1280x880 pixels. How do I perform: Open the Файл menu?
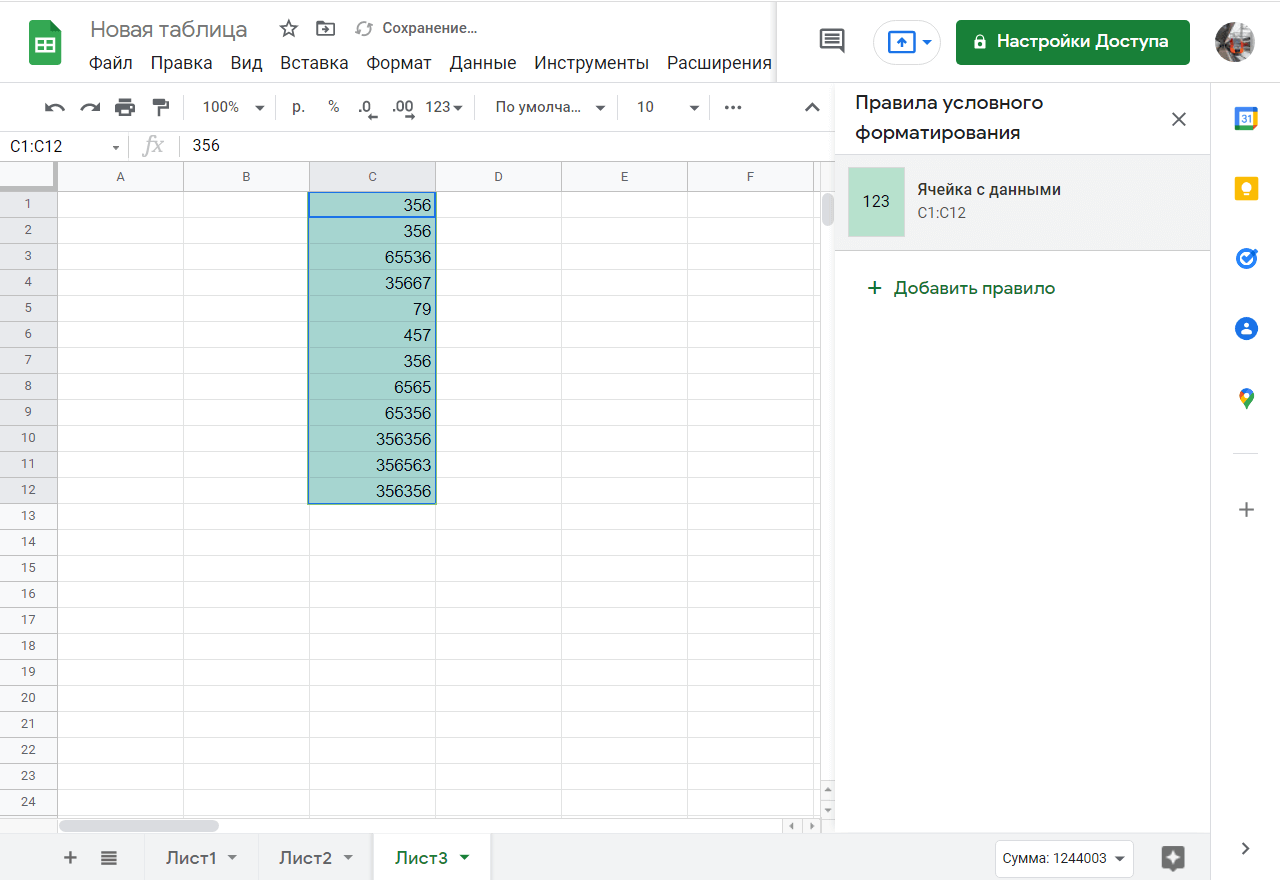coord(110,63)
